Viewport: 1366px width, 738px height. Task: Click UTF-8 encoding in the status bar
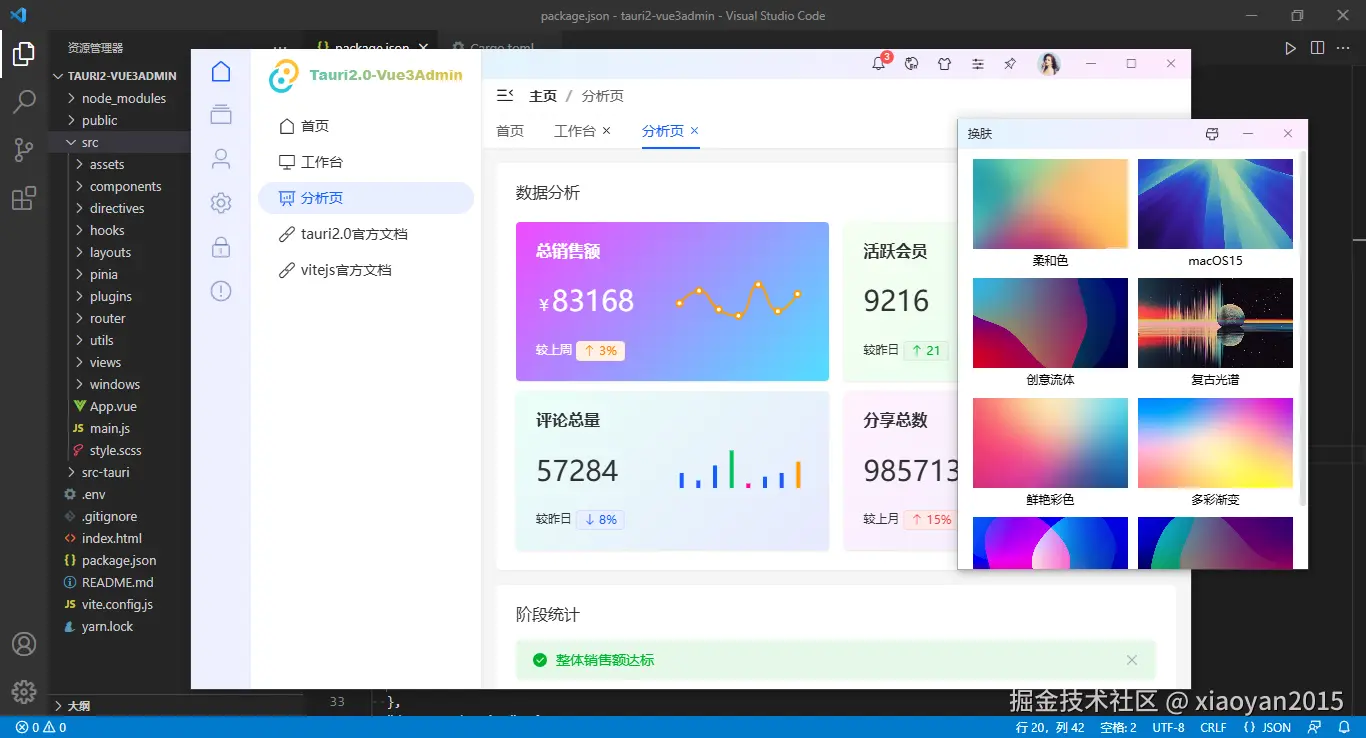[1167, 727]
